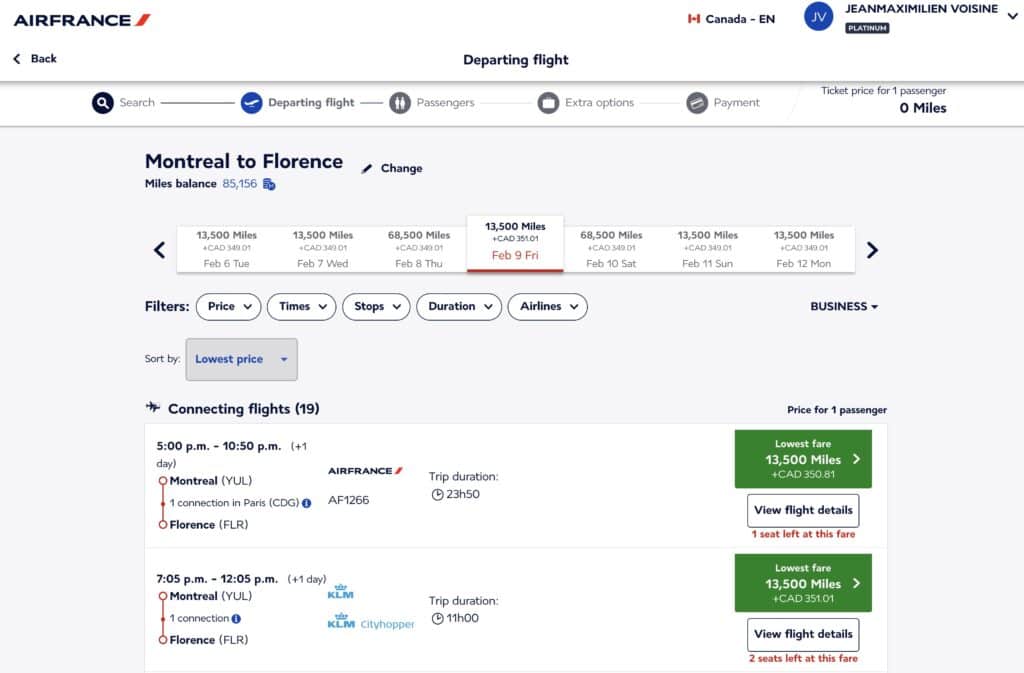The height and width of the screenshot is (673, 1024).
Task: Click the miles balance info icon
Action: click(x=269, y=184)
